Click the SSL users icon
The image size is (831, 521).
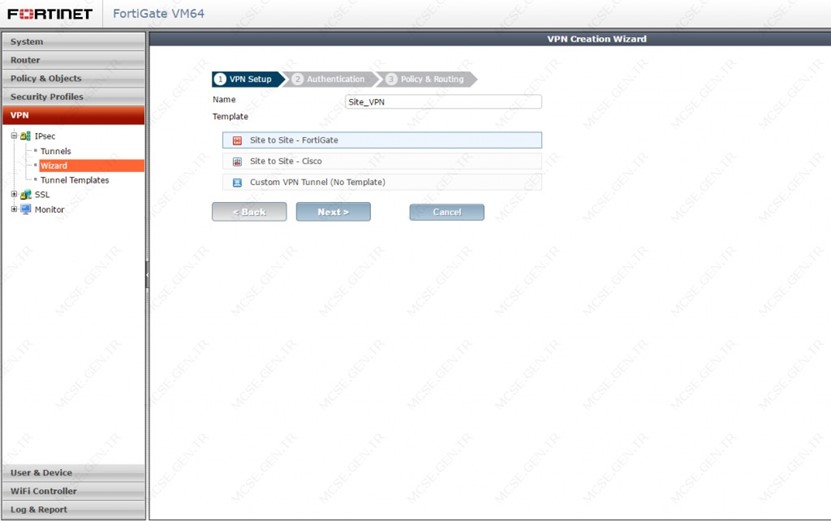(25, 195)
